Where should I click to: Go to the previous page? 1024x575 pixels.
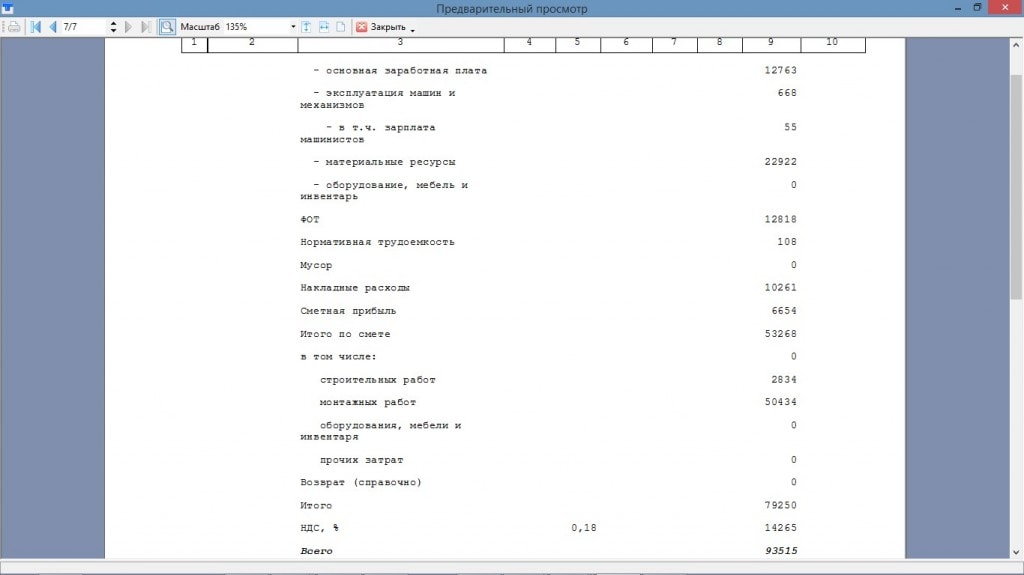tap(53, 27)
